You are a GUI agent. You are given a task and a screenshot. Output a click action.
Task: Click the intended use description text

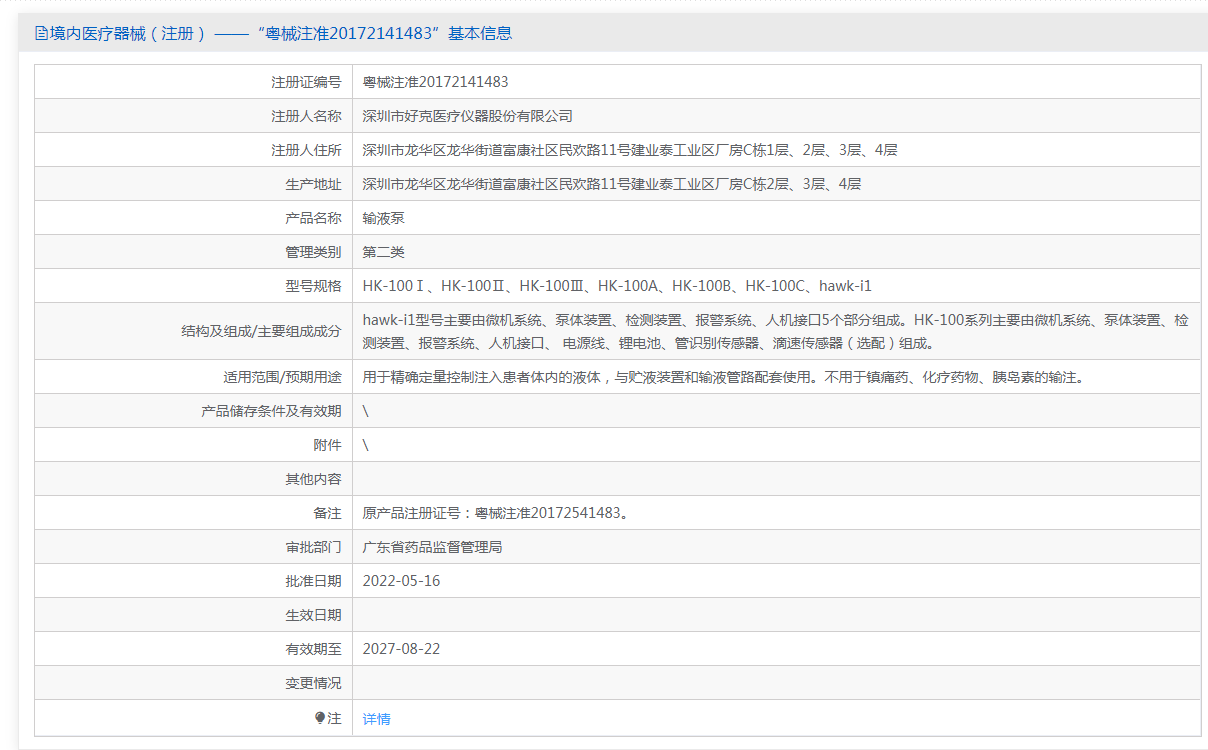722,377
